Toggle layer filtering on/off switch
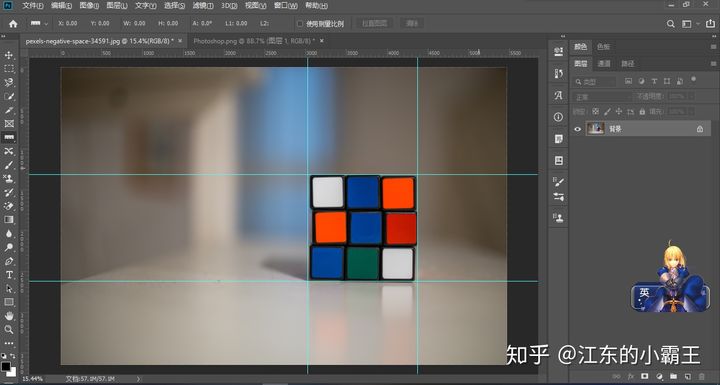720x385 pixels. point(693,80)
